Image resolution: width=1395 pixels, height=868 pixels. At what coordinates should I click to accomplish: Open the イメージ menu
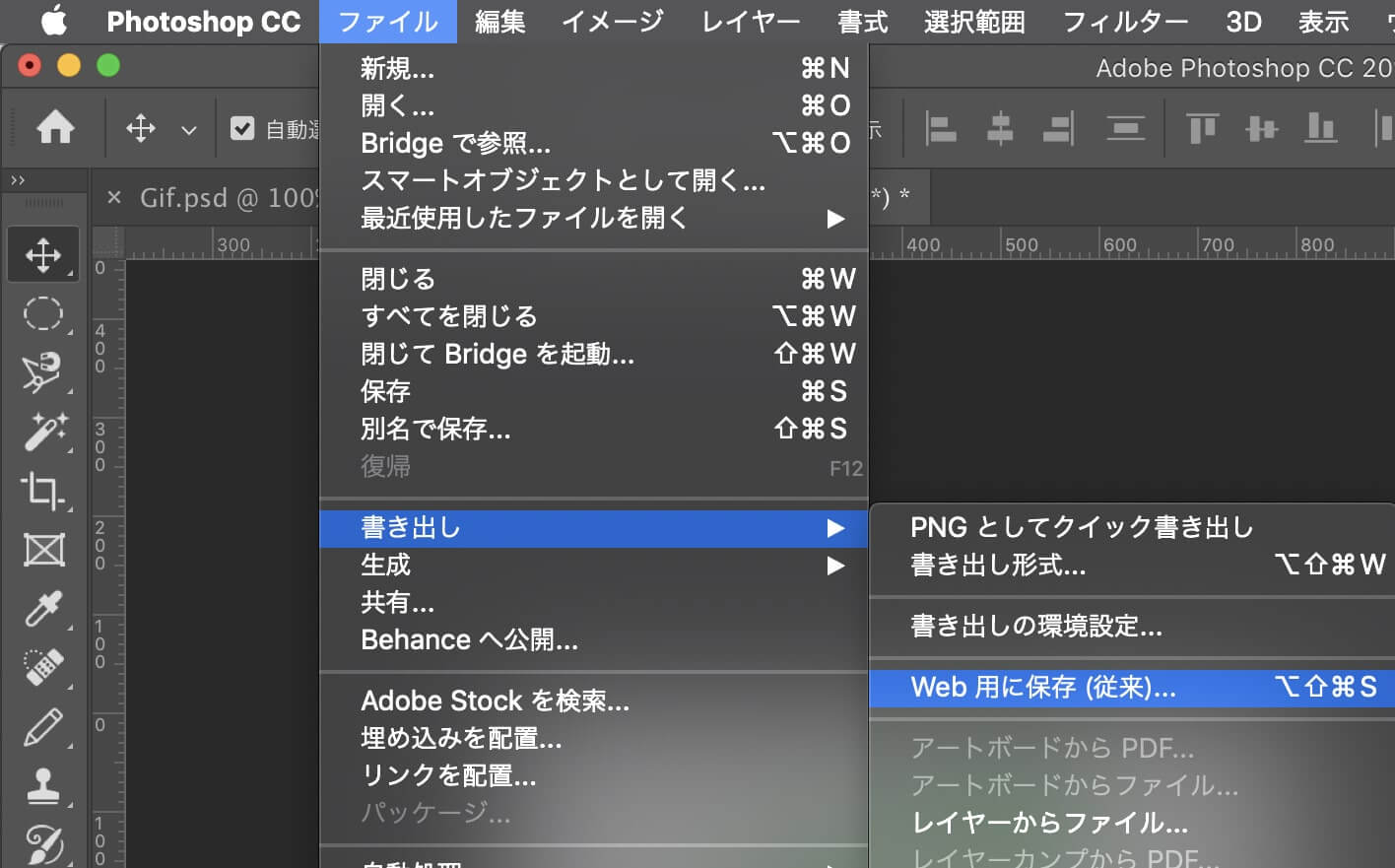613,21
